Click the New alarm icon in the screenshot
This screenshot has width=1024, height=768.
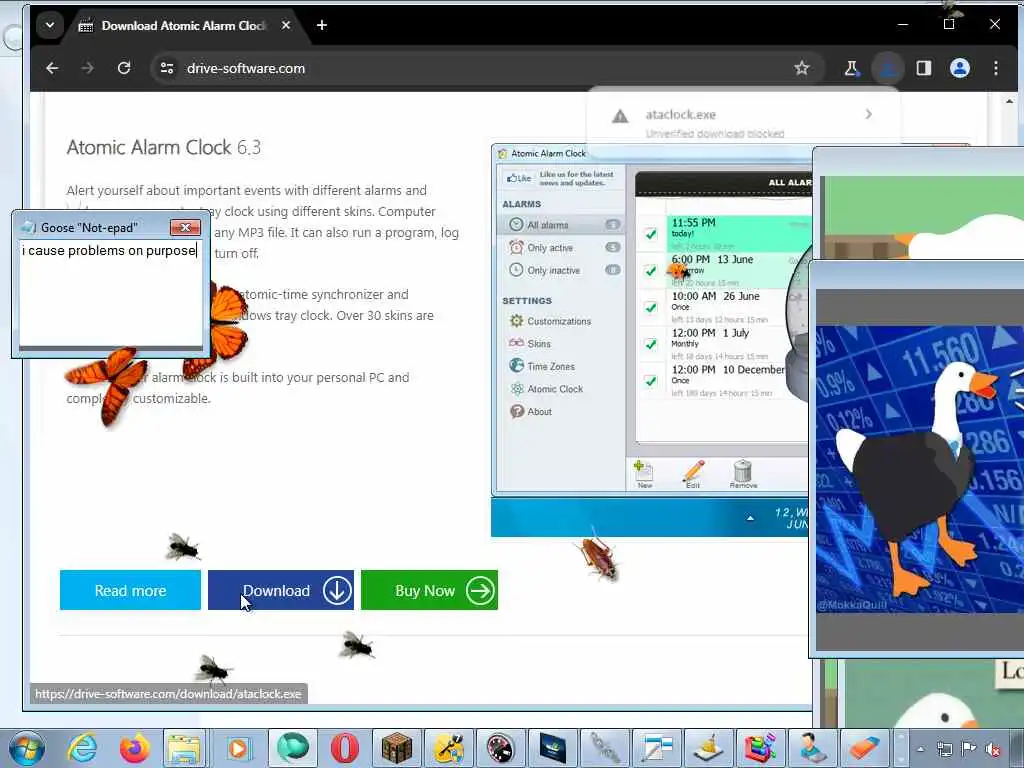pyautogui.click(x=643, y=473)
